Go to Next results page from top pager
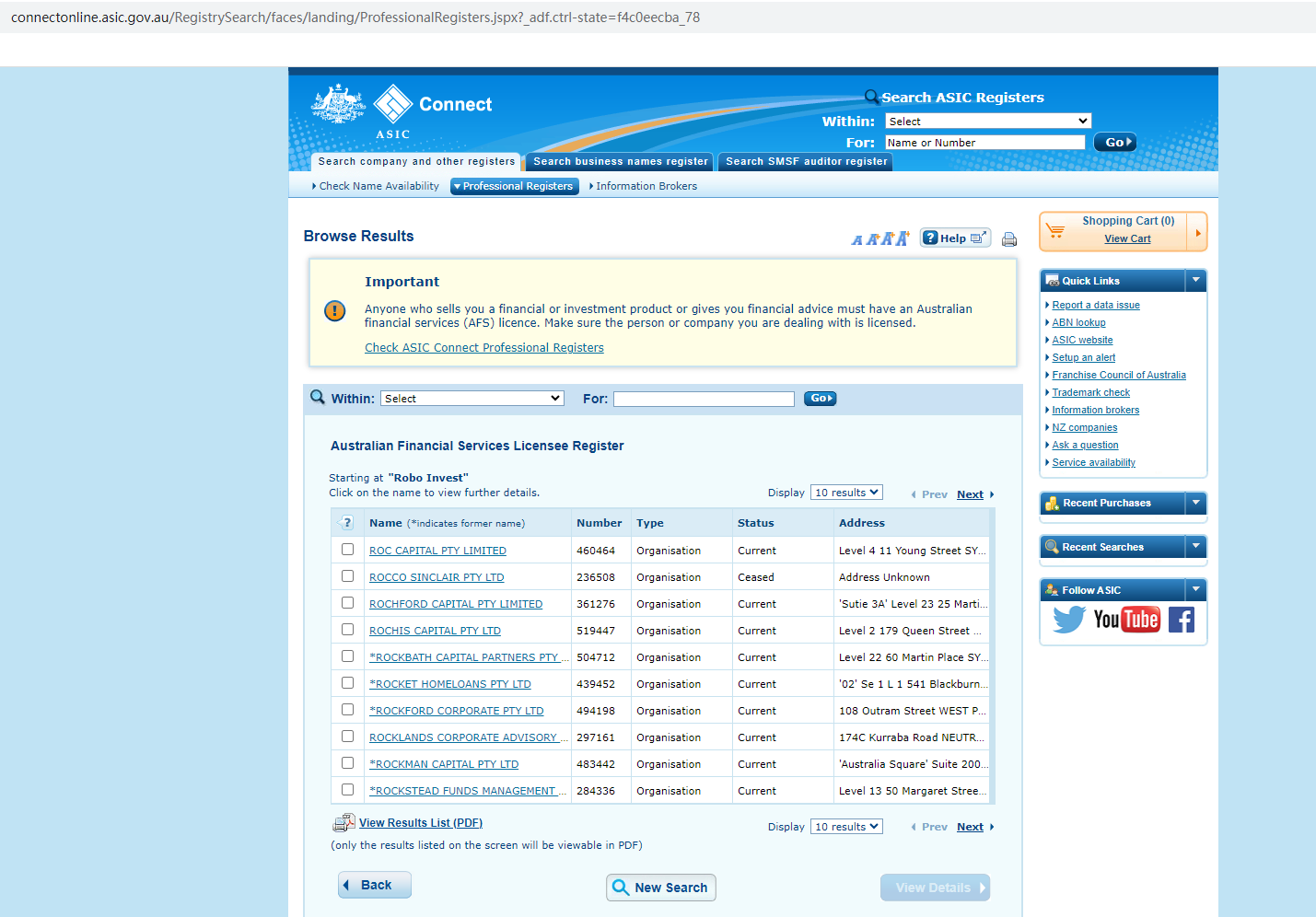 pos(970,494)
